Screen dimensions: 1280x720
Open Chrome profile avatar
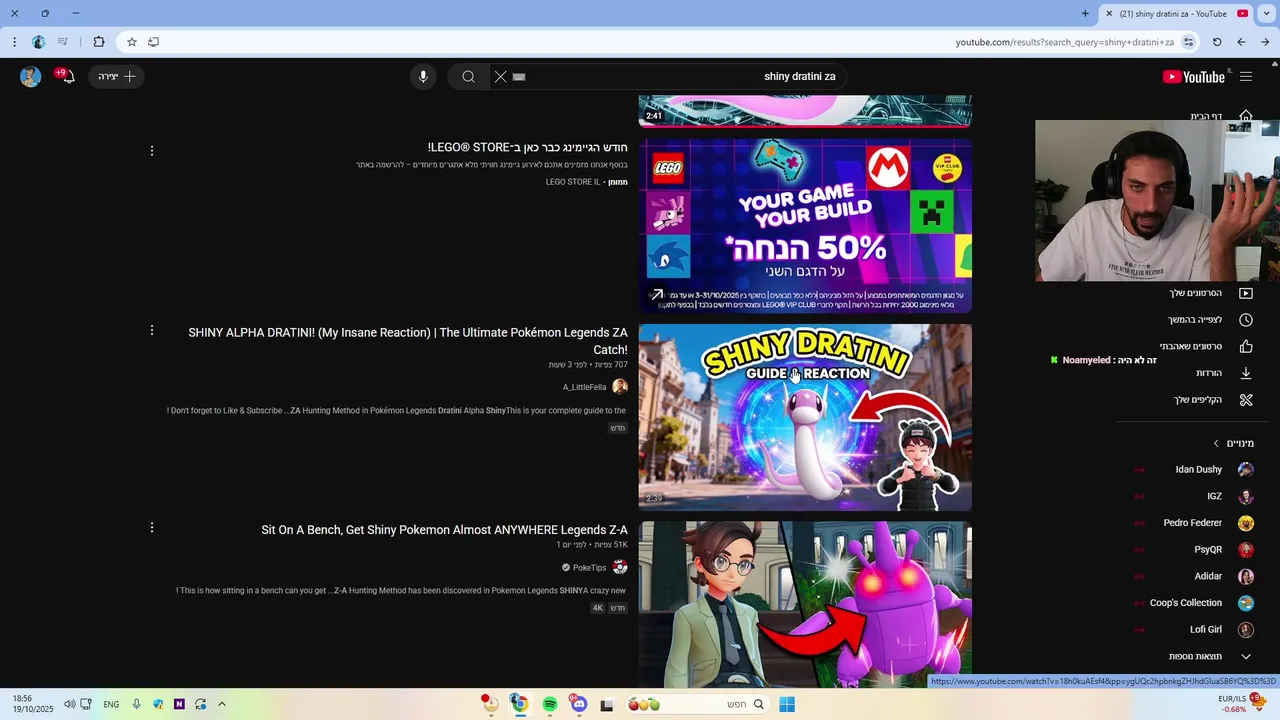(38, 42)
